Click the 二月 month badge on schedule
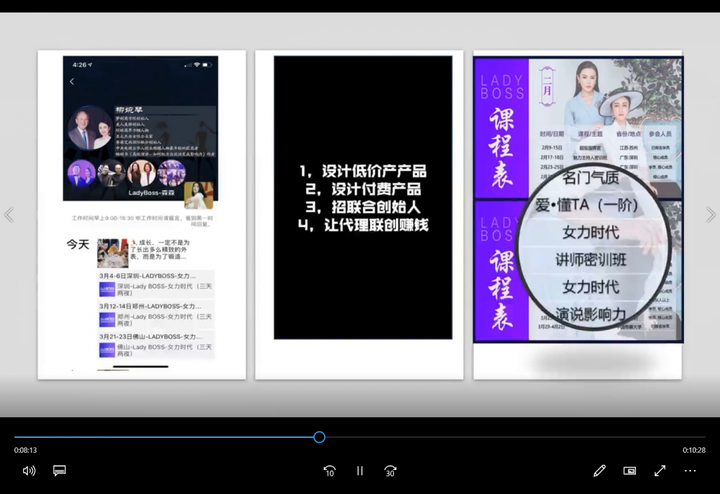 [x=547, y=86]
